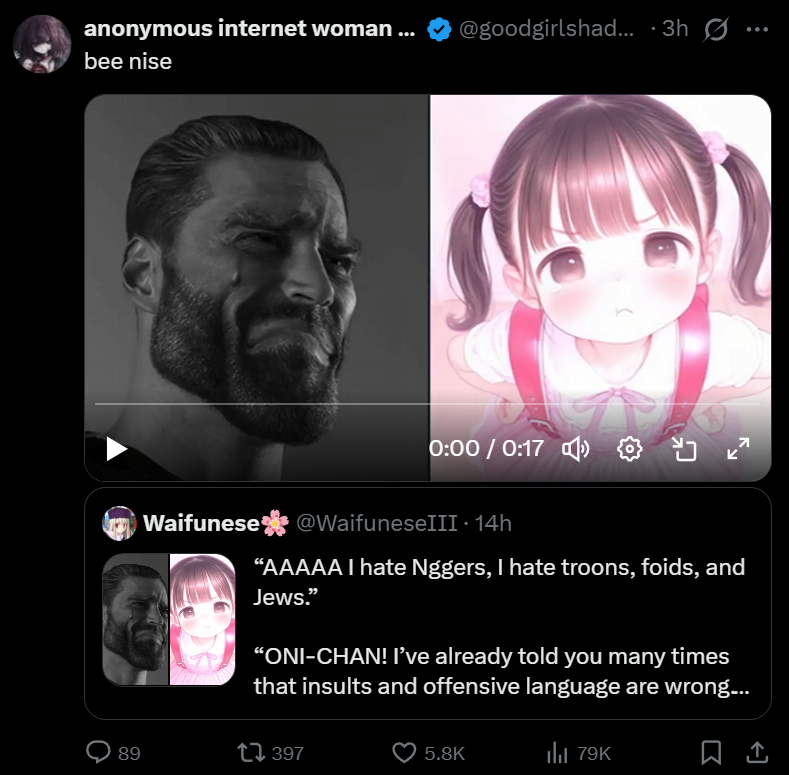Expand the video to fullscreen
789x775 pixels.
(x=738, y=448)
